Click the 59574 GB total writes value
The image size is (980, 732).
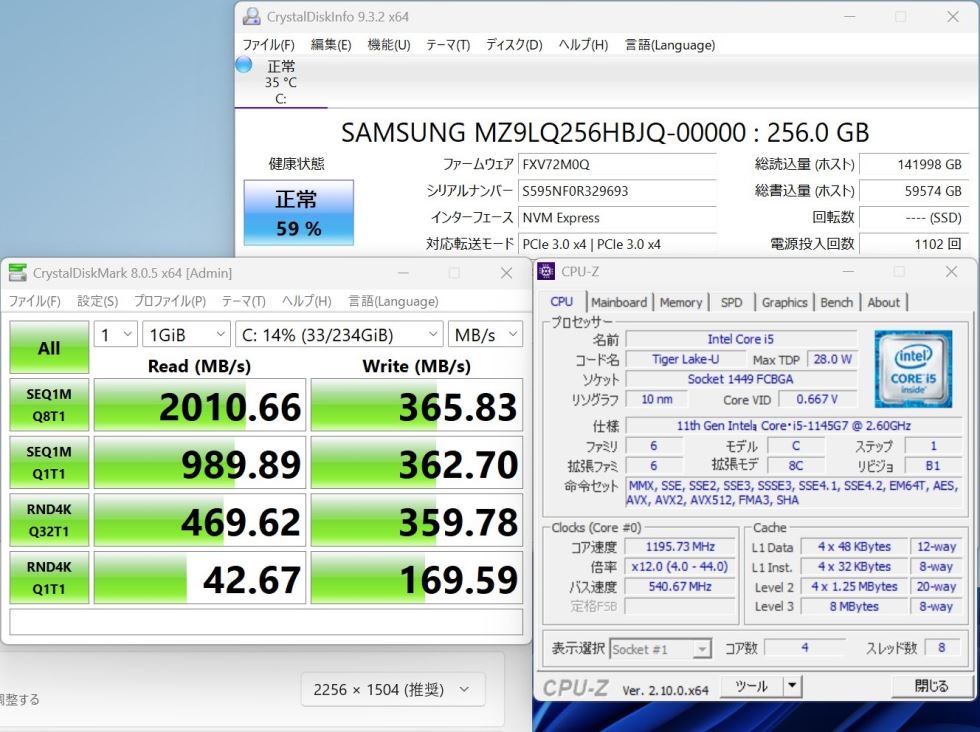[x=914, y=191]
